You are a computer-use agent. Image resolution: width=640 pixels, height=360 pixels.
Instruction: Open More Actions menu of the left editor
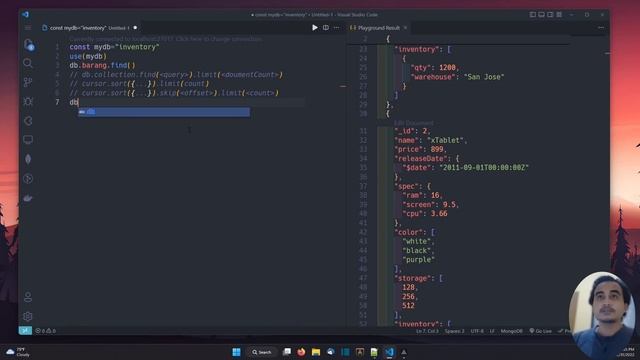pos(336,28)
